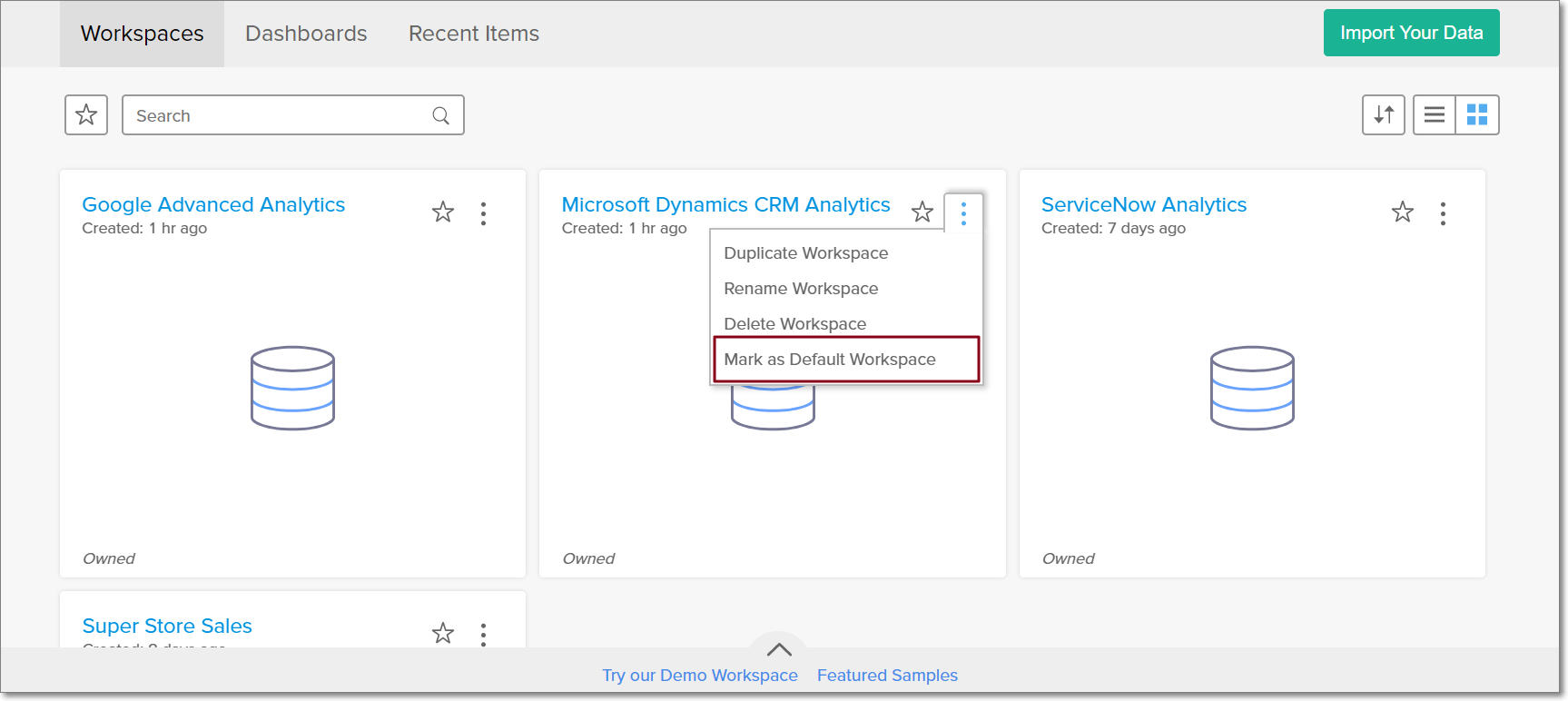This screenshot has width=1568, height=701.
Task: Open more options for Super Store Sales
Action: pyautogui.click(x=484, y=633)
